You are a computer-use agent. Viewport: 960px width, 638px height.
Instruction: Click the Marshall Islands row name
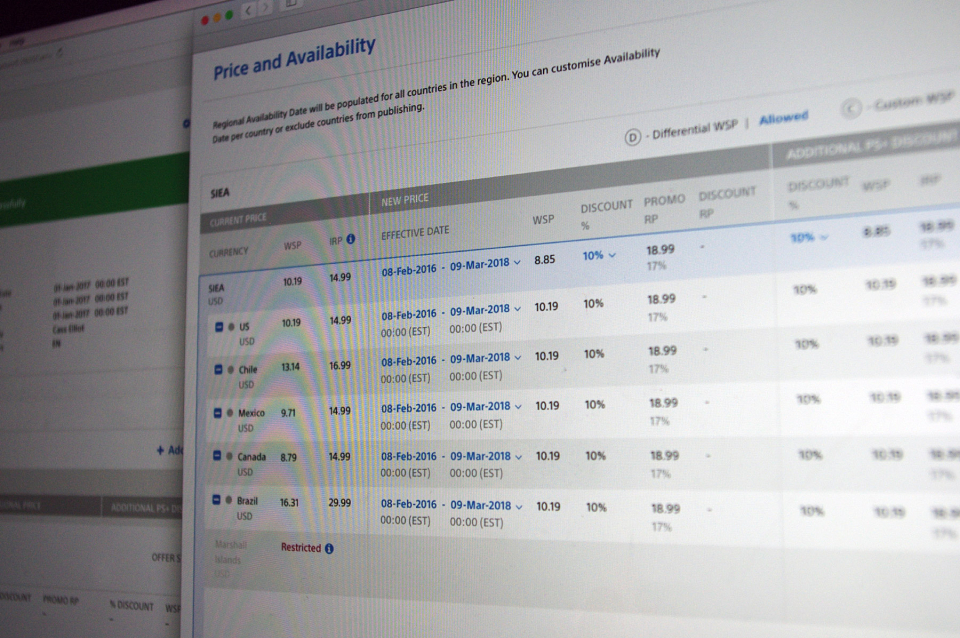(230, 552)
